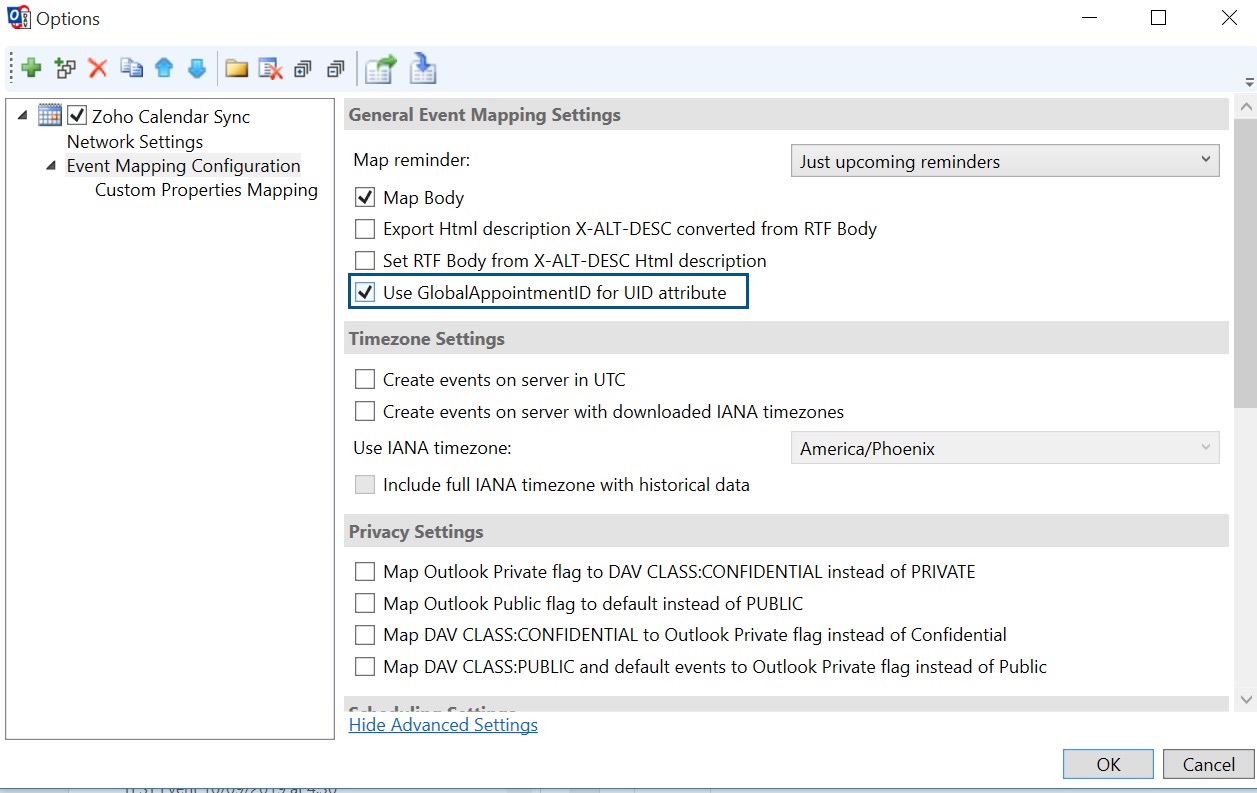Click the Hide Advanced Settings link
1257x793 pixels.
[x=443, y=725]
